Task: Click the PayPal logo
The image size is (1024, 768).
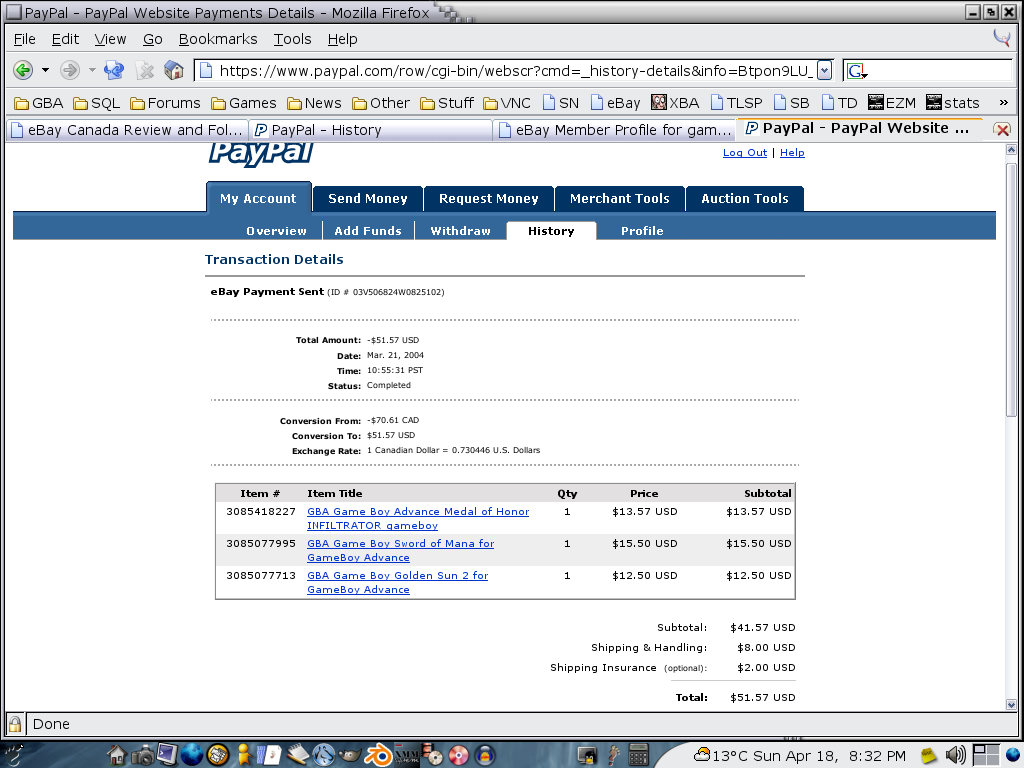Action: [261, 154]
